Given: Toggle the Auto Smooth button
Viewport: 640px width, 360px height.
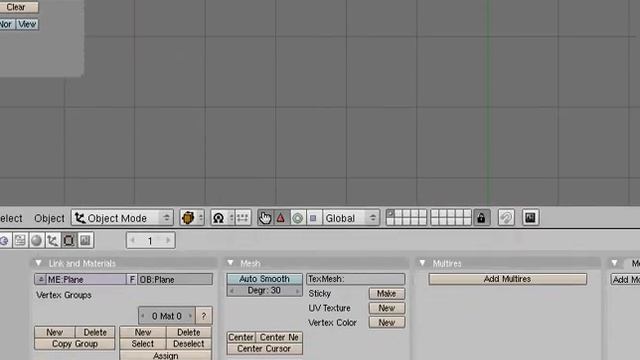Looking at the screenshot, I should coord(264,279).
